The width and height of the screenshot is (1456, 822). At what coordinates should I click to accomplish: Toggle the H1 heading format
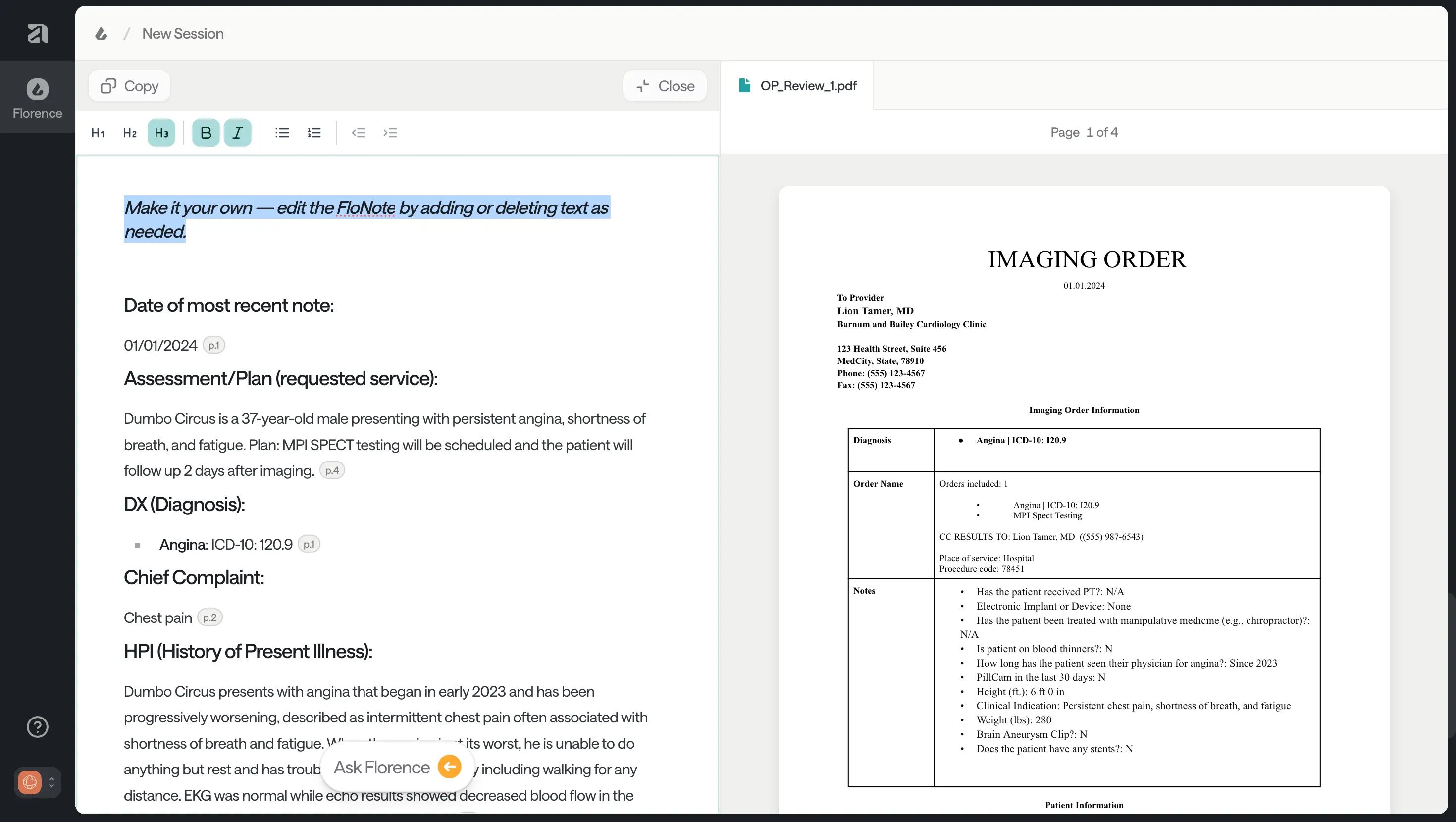[98, 133]
